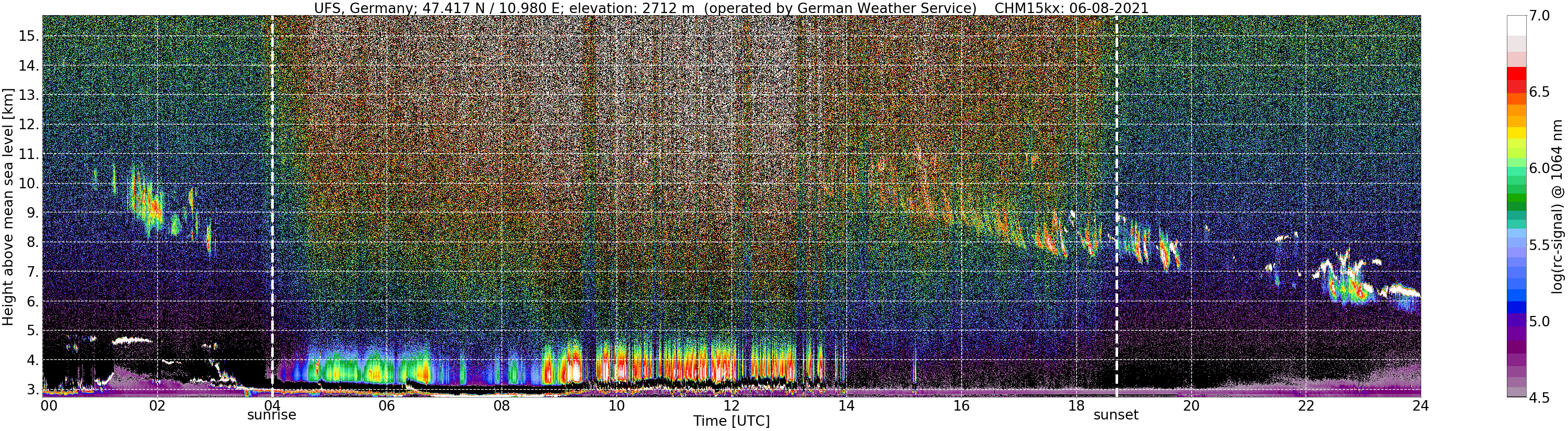Click the colorbar tick value 4.5
Viewport: 1568px width, 431px height.
pyautogui.click(x=1539, y=398)
